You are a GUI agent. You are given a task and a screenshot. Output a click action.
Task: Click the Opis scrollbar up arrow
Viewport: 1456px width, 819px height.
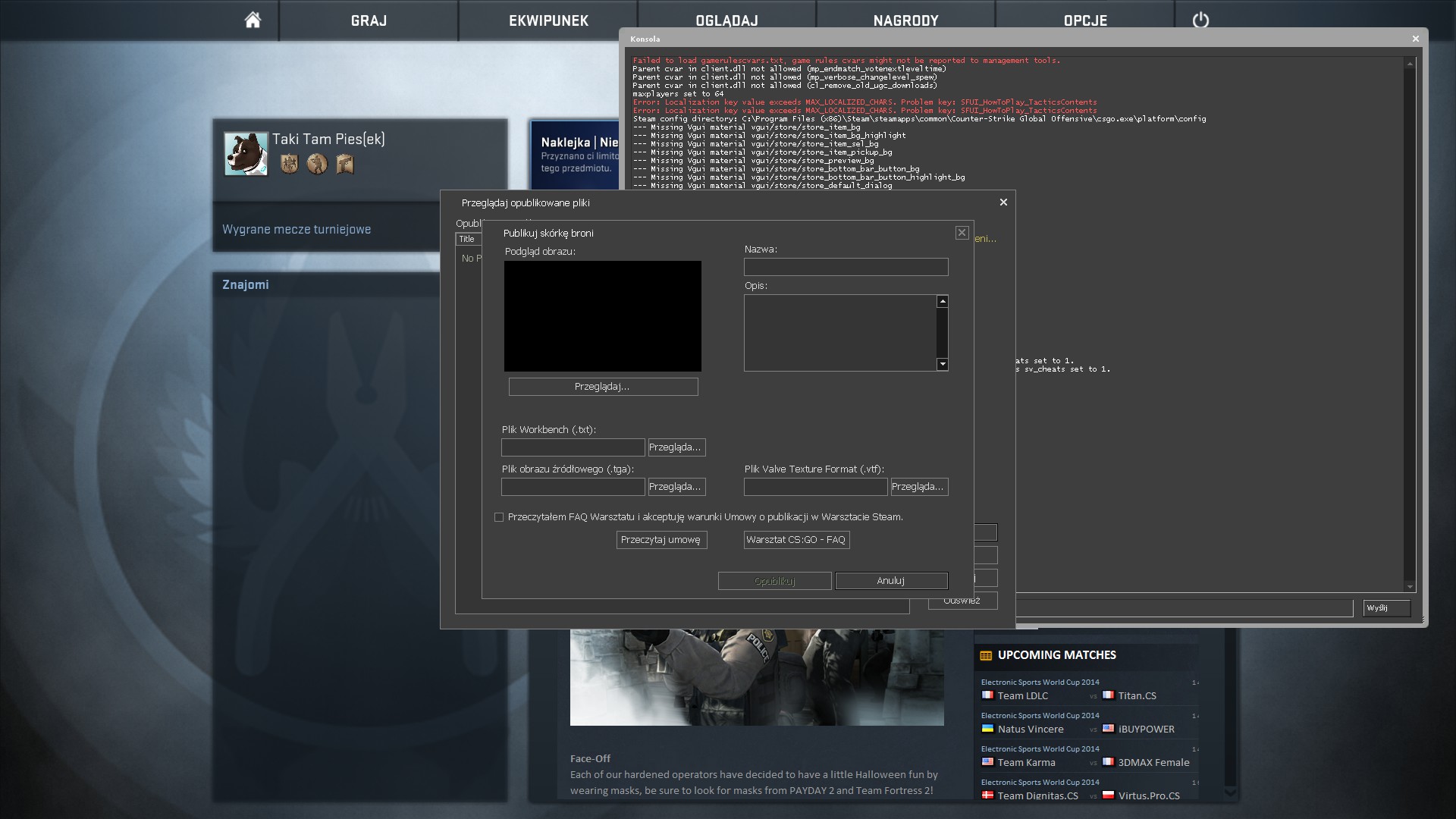tap(943, 302)
